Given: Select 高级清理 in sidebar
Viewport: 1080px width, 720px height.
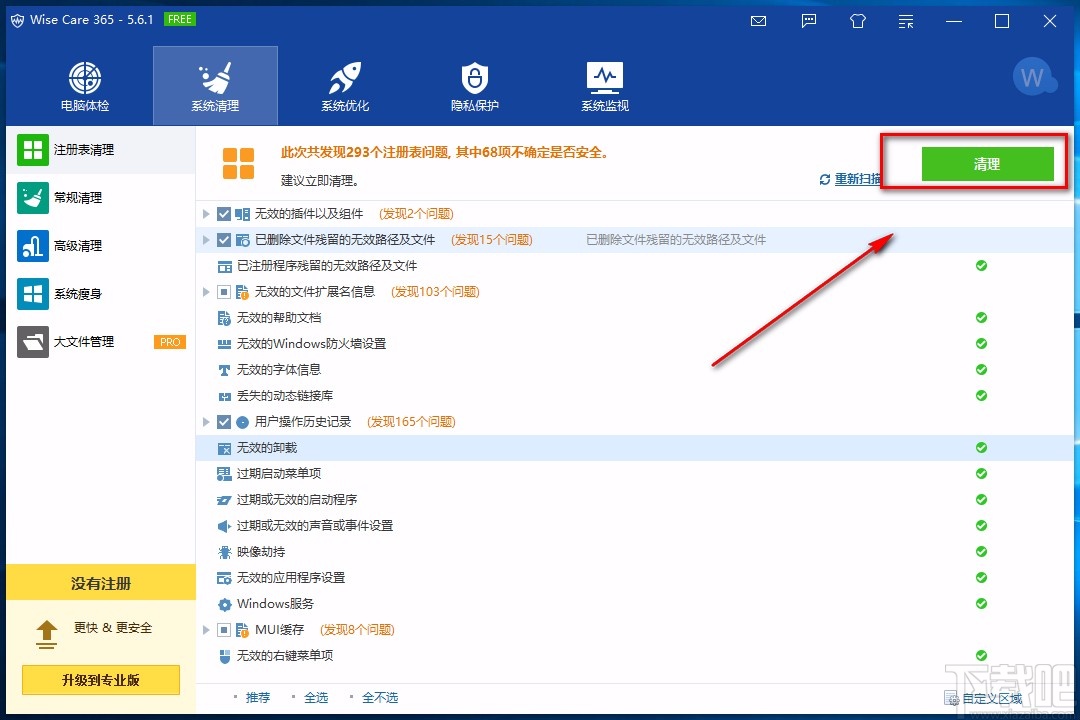Looking at the screenshot, I should click(101, 246).
